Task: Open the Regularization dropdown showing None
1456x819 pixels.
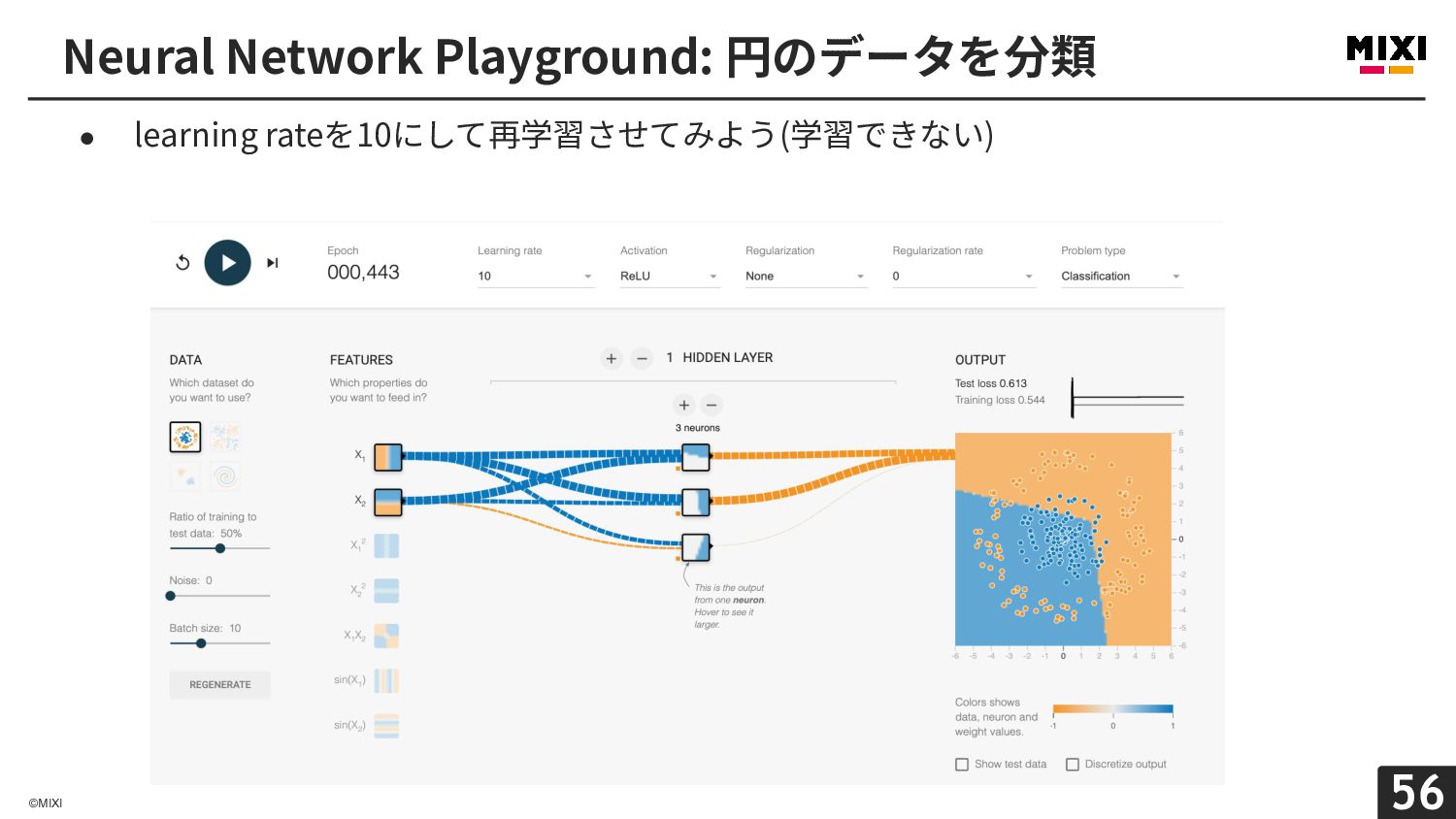Action: pos(806,277)
